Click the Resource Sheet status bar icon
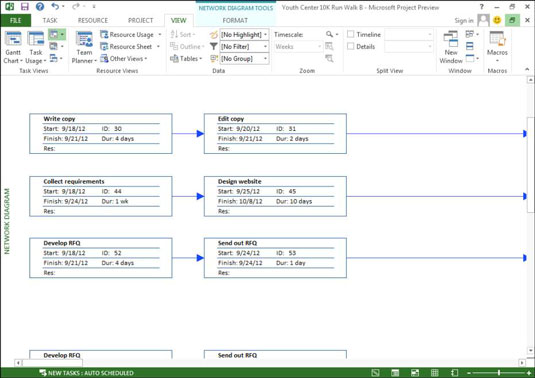Viewport: 535px width, 378px height. point(434,373)
